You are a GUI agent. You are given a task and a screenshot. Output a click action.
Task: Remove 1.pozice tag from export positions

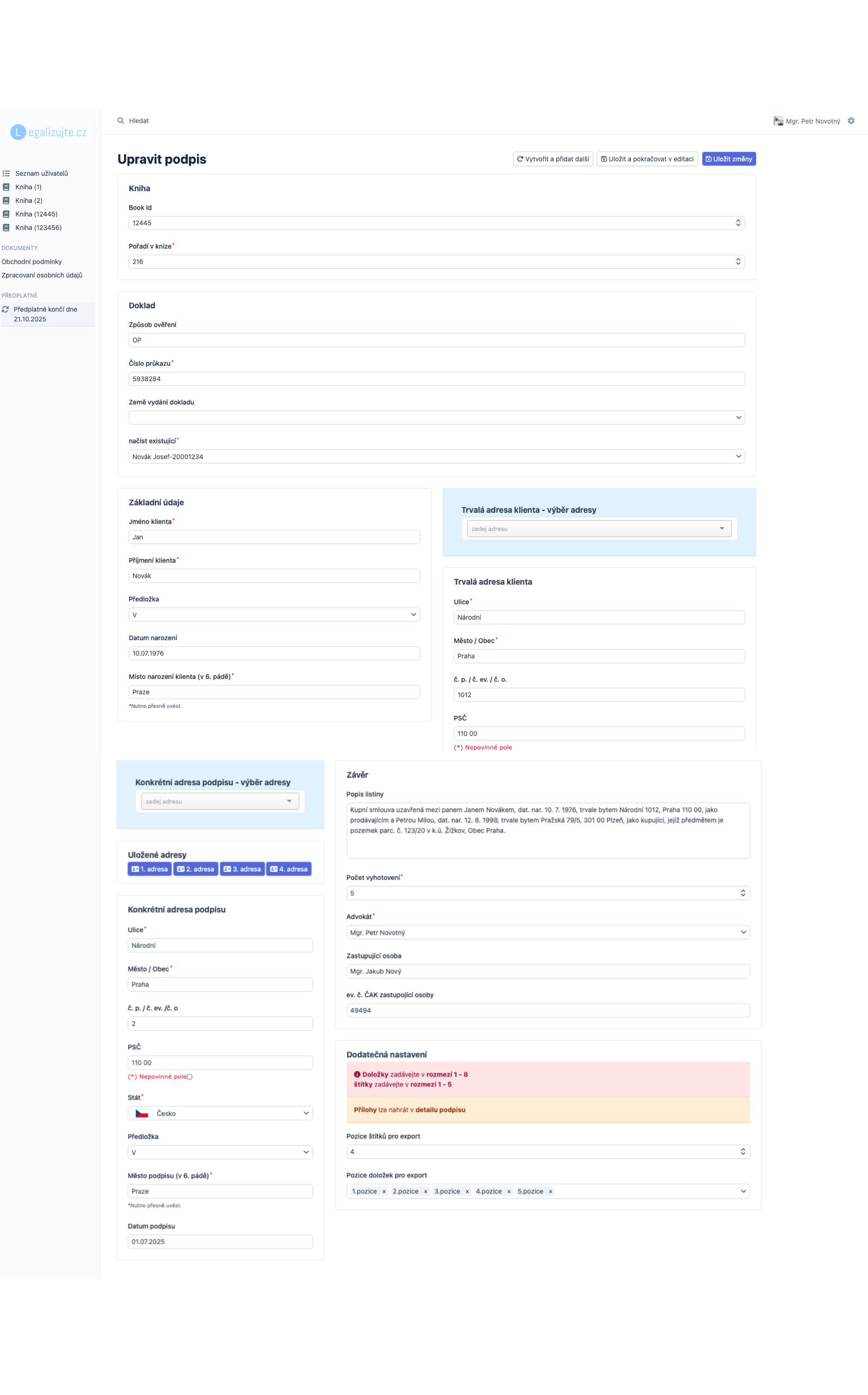point(384,1191)
